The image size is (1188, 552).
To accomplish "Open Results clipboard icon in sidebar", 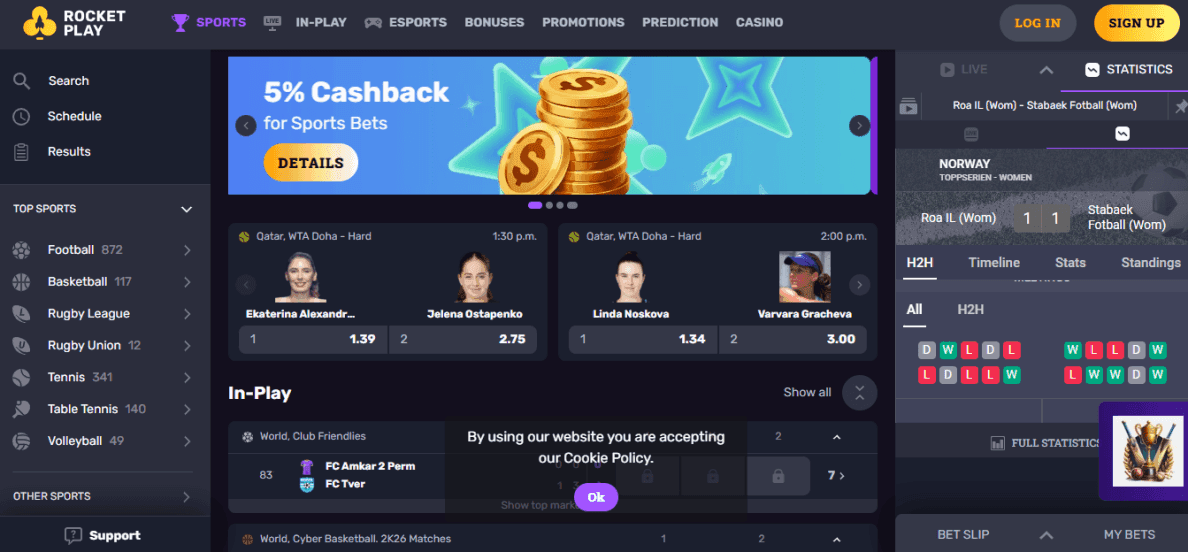I will 22,152.
